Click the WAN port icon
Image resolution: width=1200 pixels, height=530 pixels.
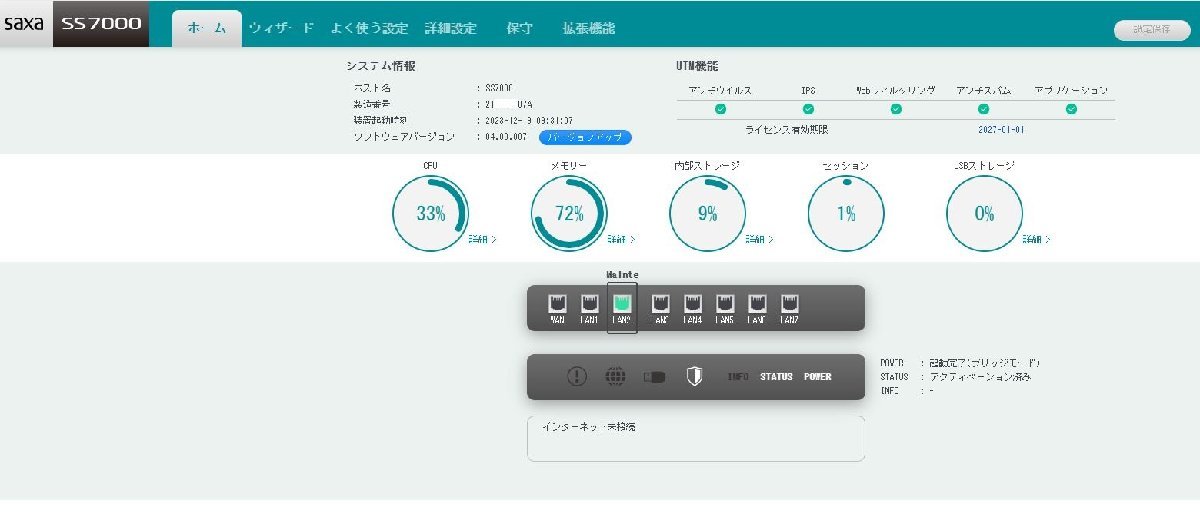pyautogui.click(x=558, y=302)
